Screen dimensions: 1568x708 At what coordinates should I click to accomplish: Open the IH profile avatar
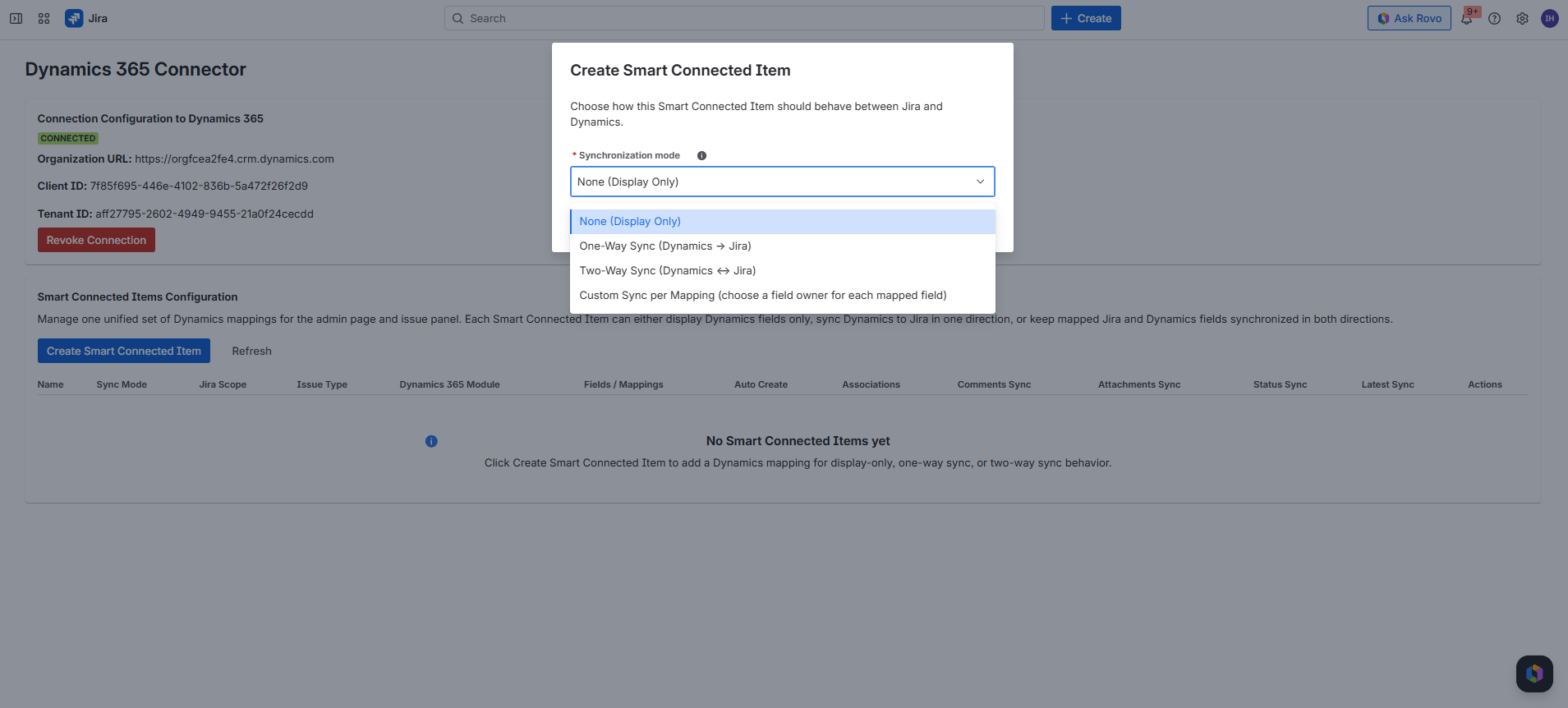click(x=1550, y=18)
